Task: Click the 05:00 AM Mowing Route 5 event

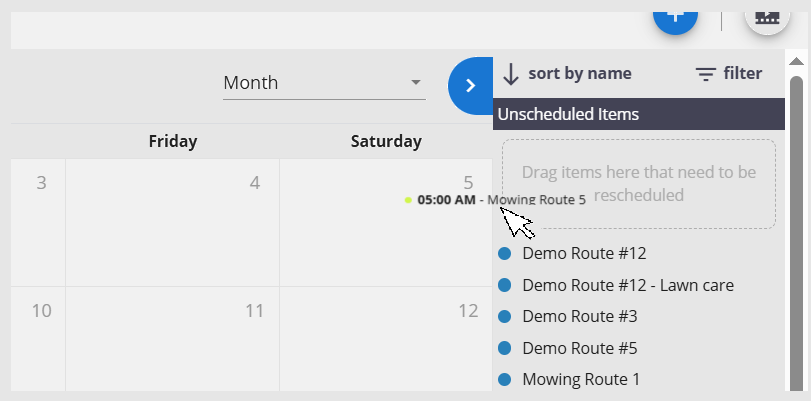Action: [x=495, y=200]
